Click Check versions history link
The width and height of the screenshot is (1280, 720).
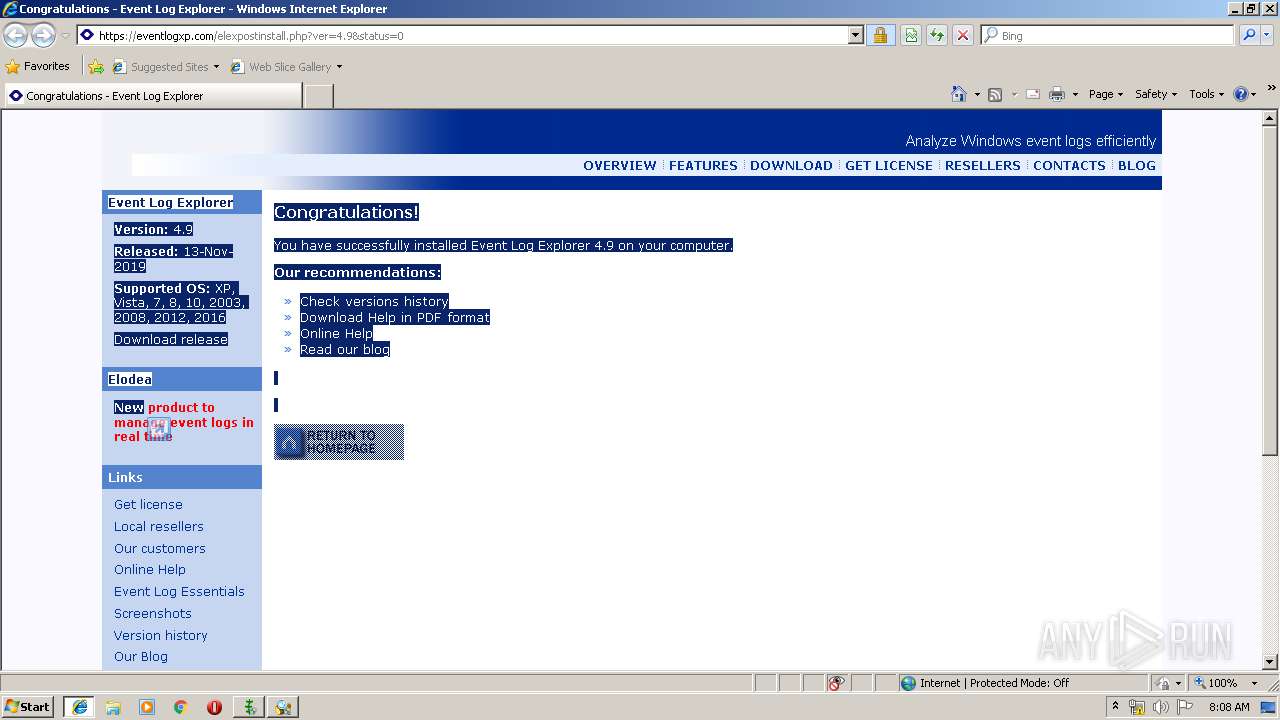[374, 301]
